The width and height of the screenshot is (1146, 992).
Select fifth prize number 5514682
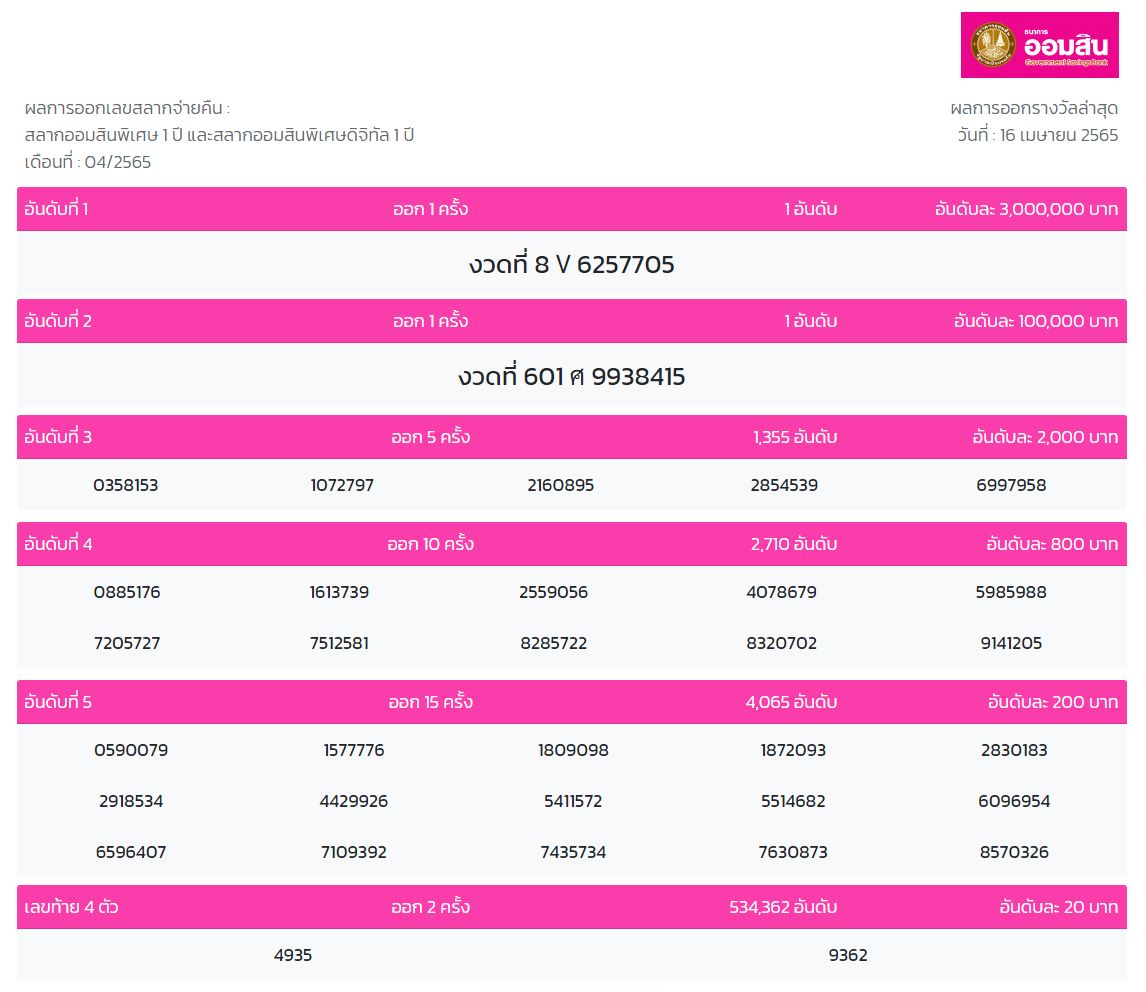point(793,801)
